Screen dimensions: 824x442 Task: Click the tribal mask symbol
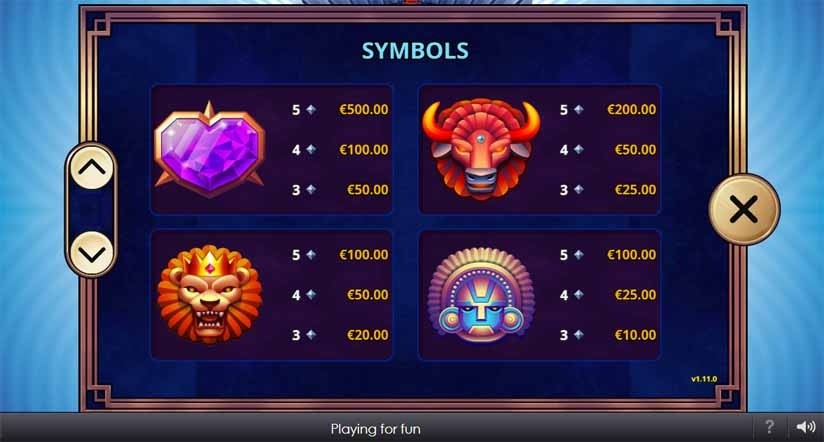coord(481,294)
